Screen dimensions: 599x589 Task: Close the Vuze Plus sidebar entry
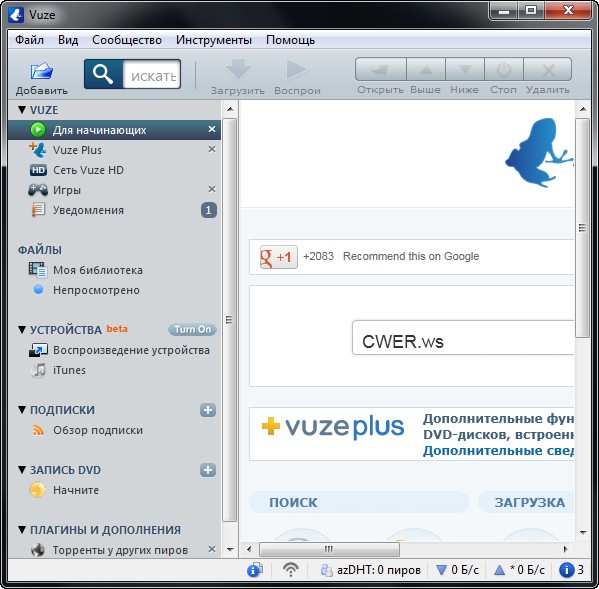(x=212, y=149)
